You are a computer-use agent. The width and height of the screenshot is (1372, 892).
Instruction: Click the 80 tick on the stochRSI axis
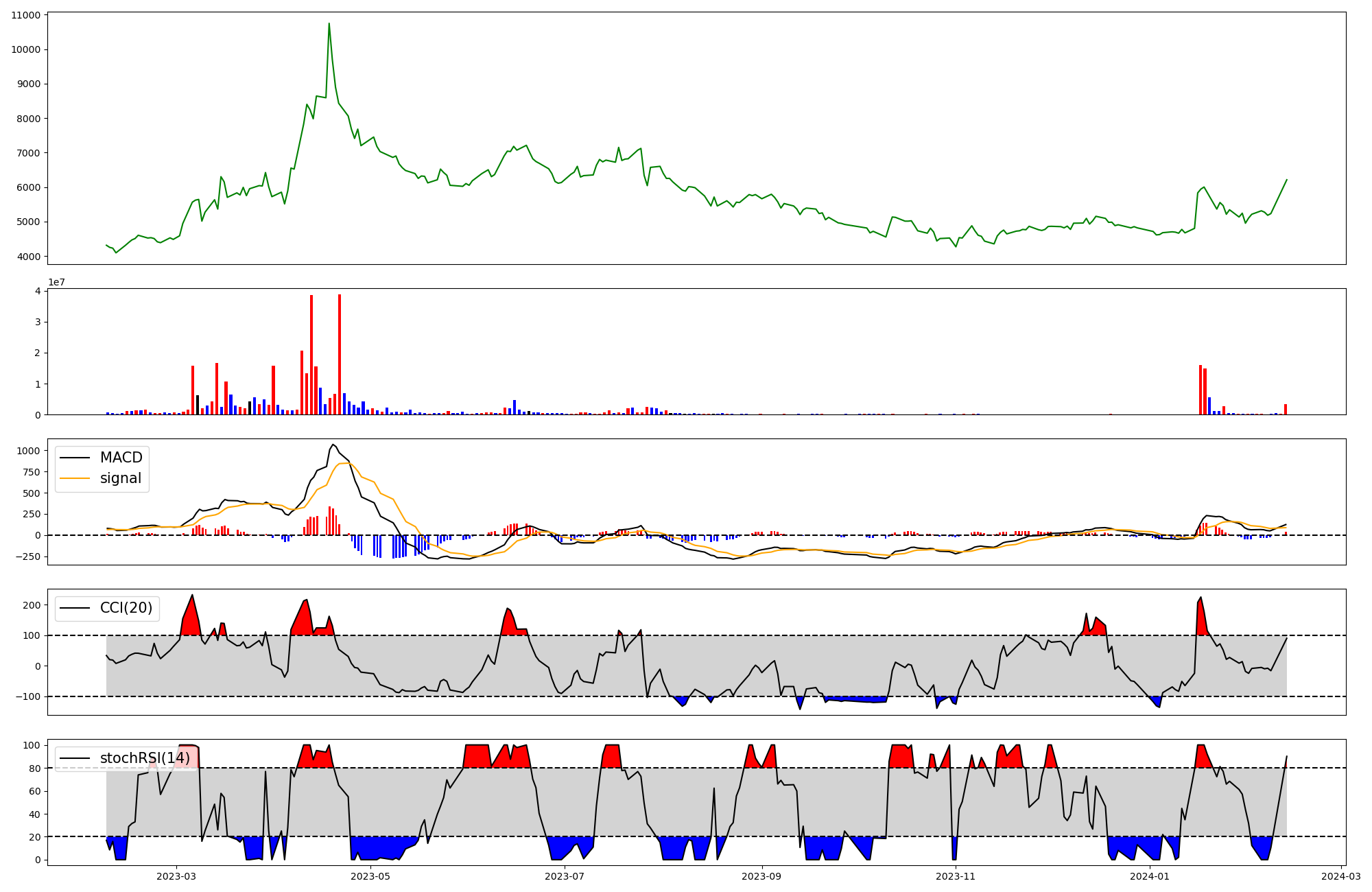(34, 768)
